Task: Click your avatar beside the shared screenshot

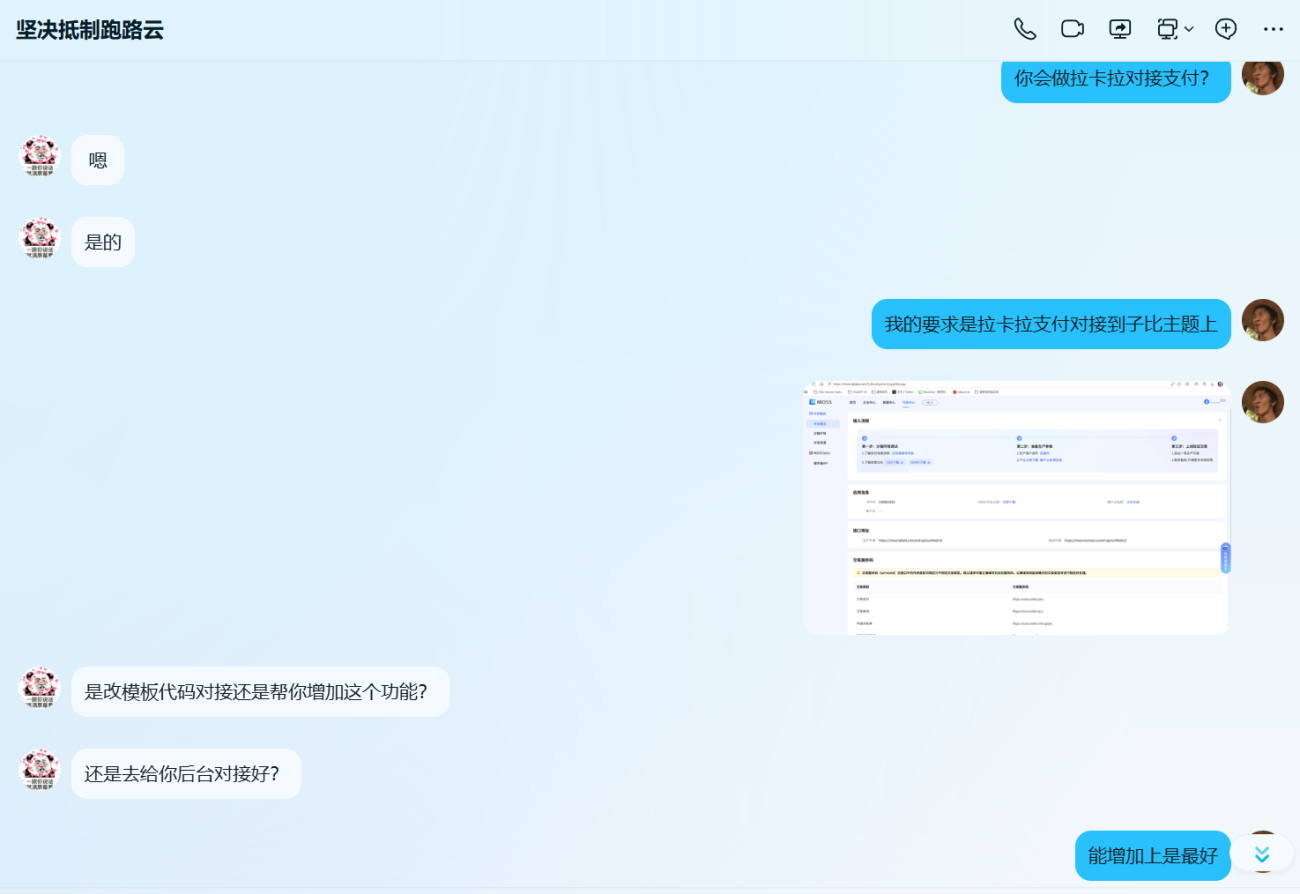Action: pos(1262,402)
